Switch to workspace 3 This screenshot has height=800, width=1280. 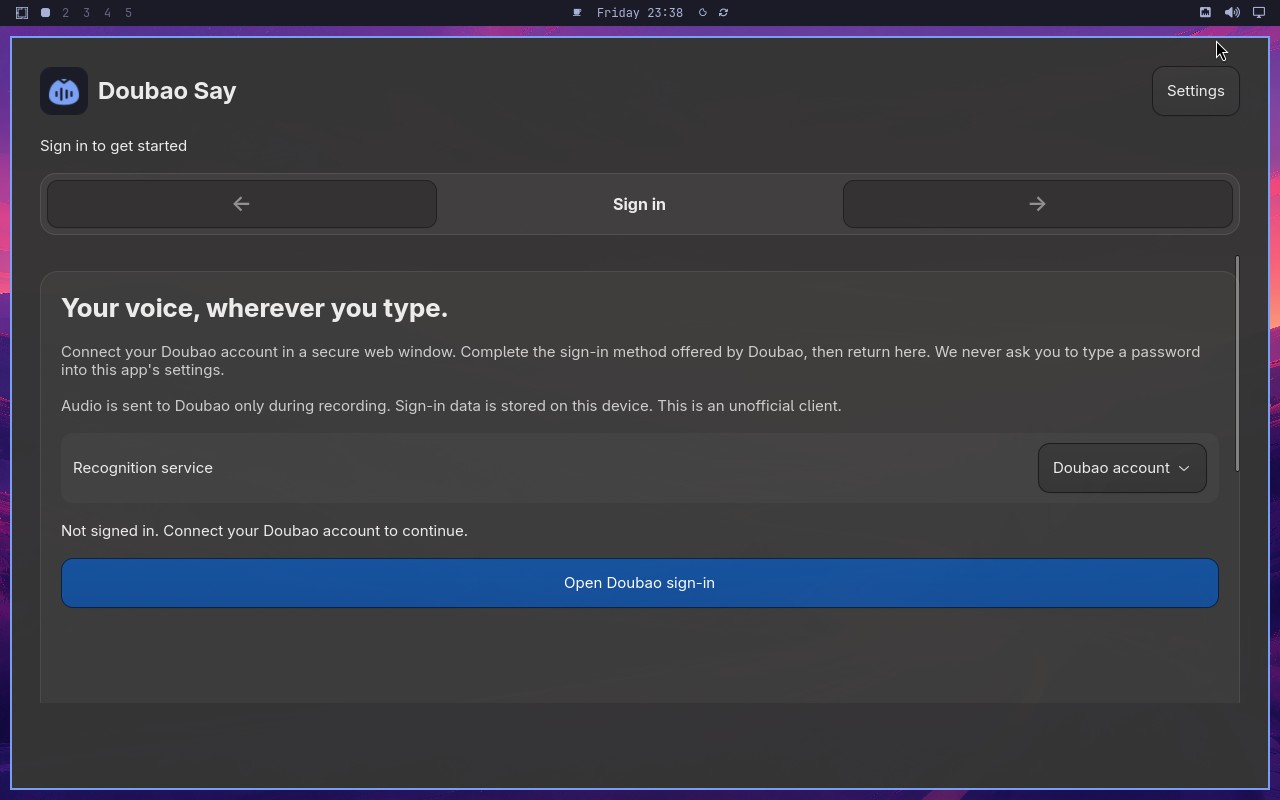point(87,13)
